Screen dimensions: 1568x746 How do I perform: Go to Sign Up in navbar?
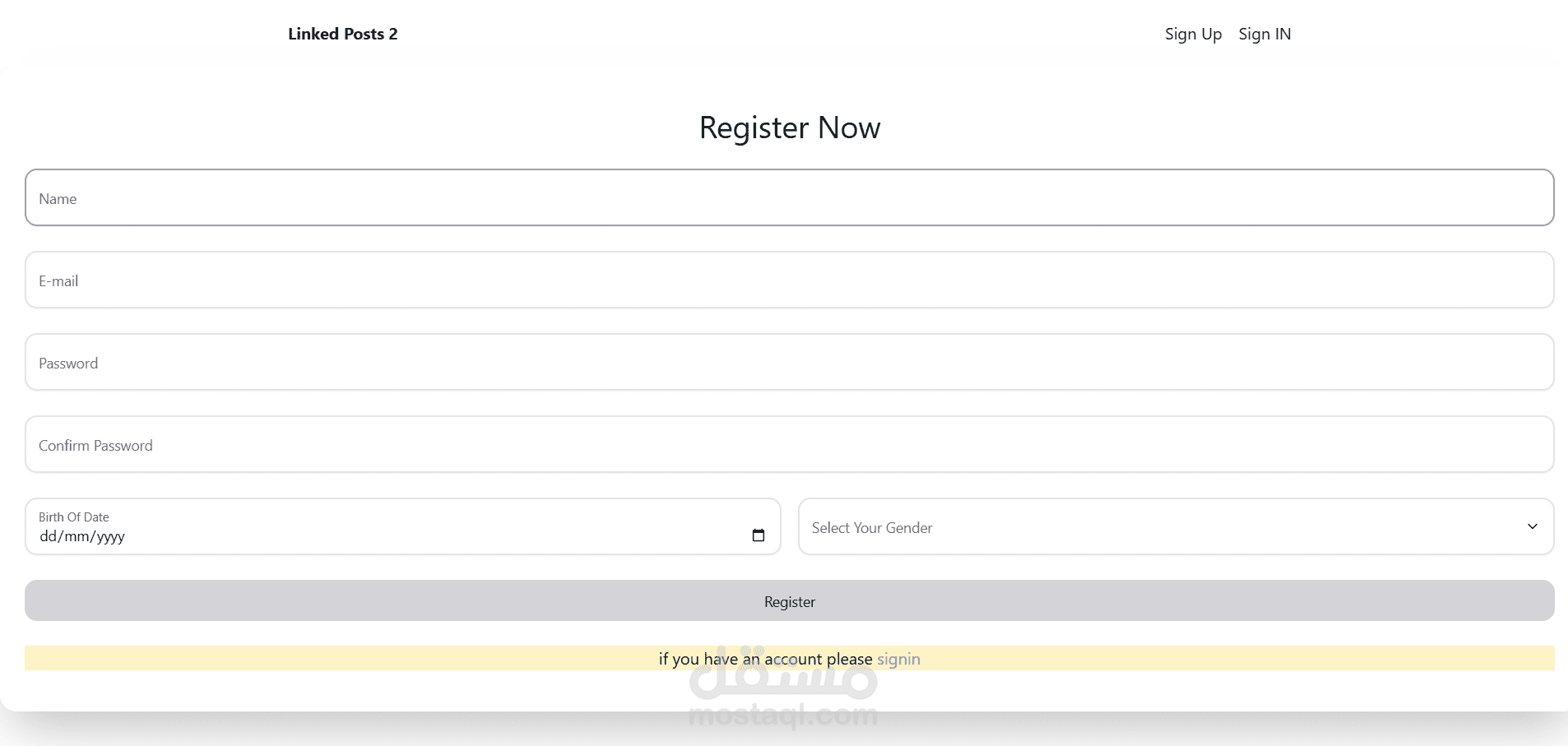pos(1193,34)
